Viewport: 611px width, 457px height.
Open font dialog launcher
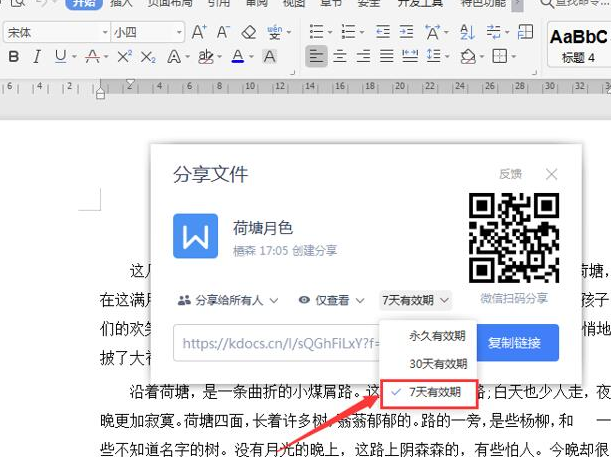293,72
